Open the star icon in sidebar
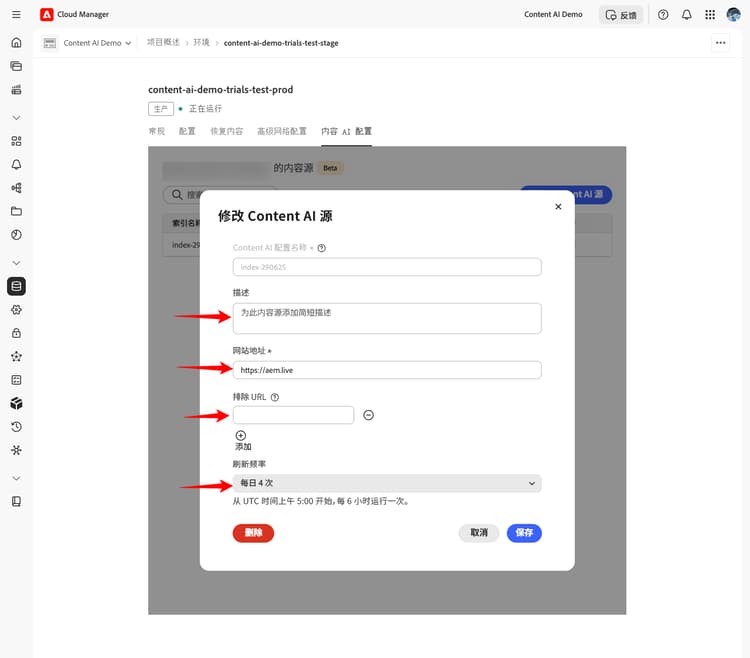The height and width of the screenshot is (658, 750). click(16, 357)
